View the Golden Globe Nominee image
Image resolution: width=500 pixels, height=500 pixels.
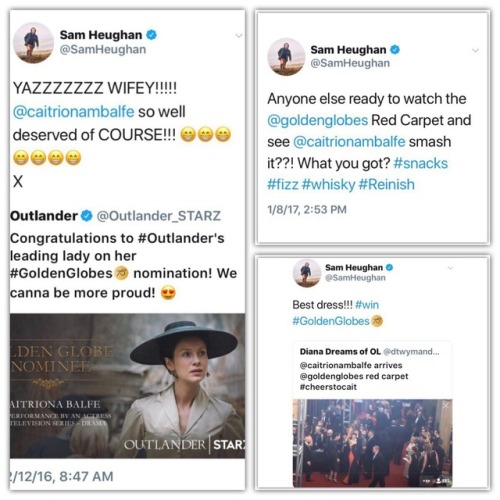[x=127, y=386]
